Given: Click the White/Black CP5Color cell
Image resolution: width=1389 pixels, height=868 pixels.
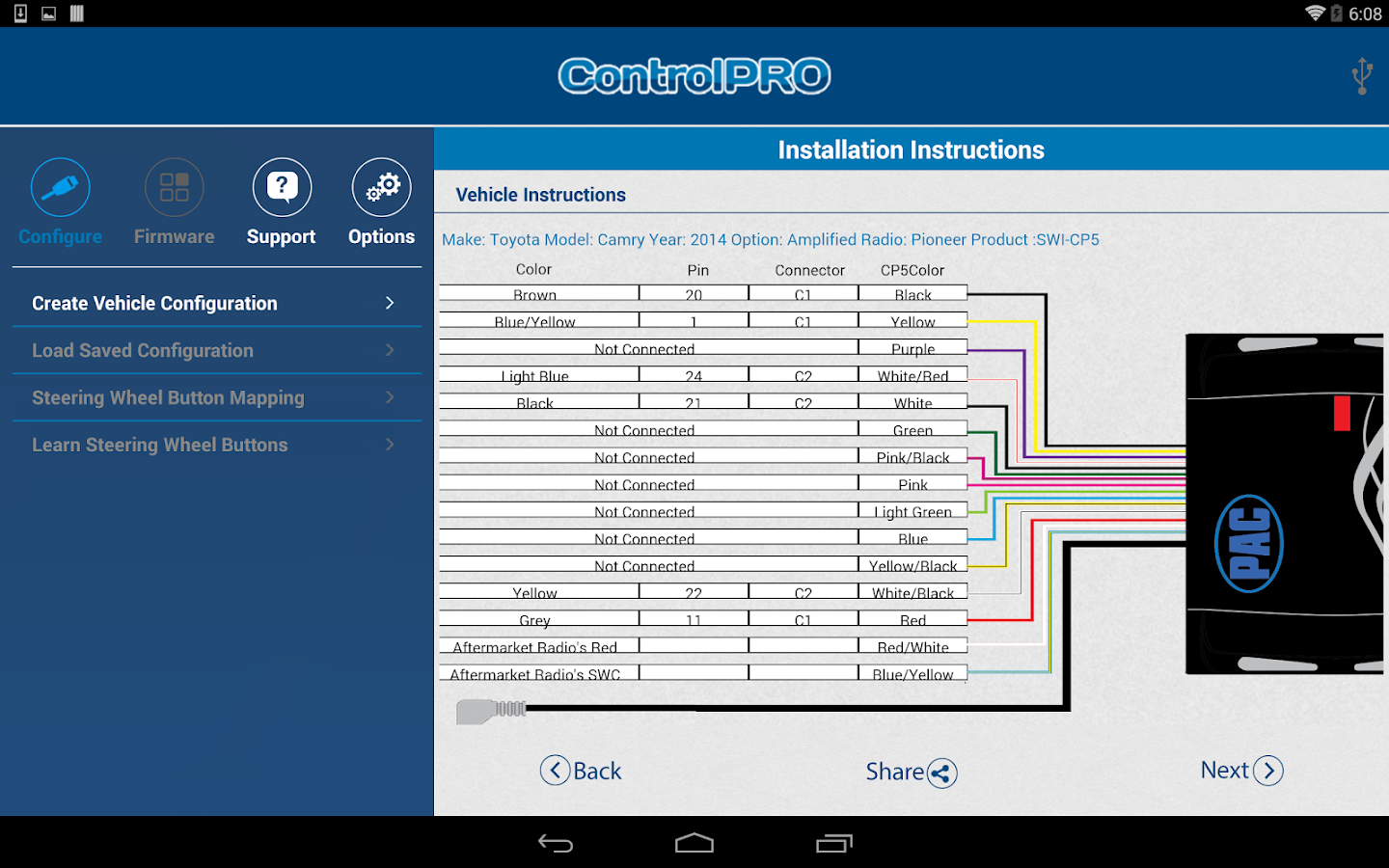Looking at the screenshot, I should tap(912, 591).
